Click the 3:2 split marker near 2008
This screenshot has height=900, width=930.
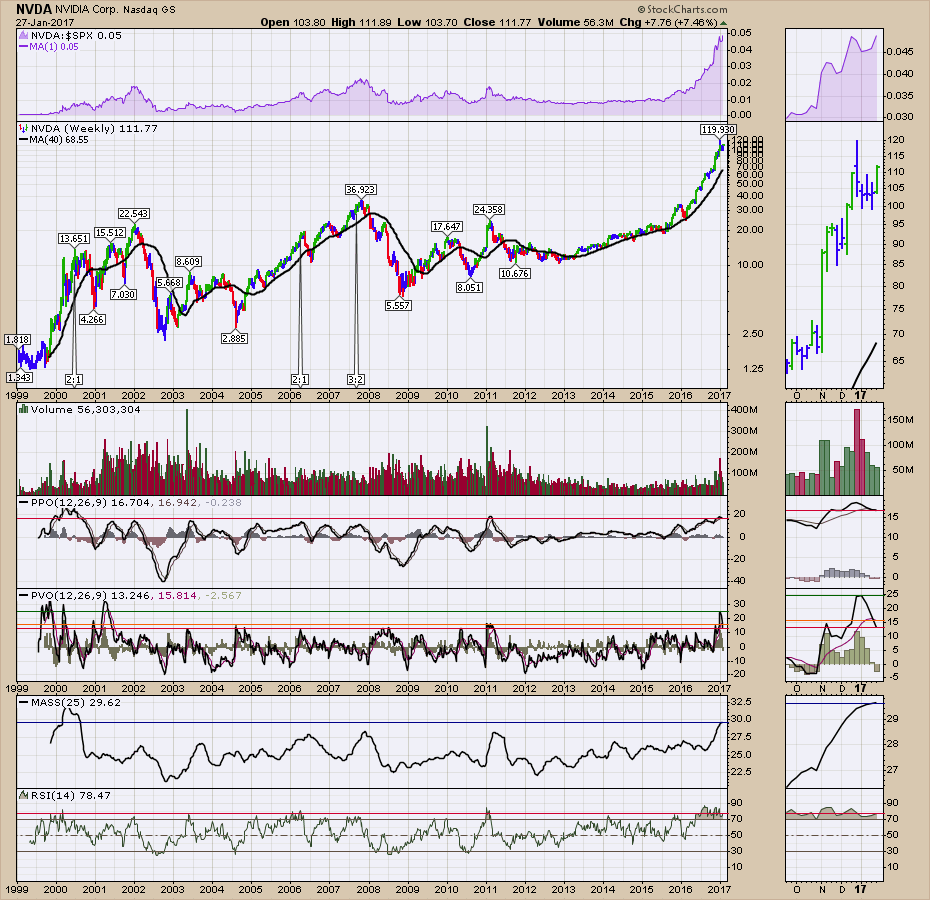coord(356,380)
